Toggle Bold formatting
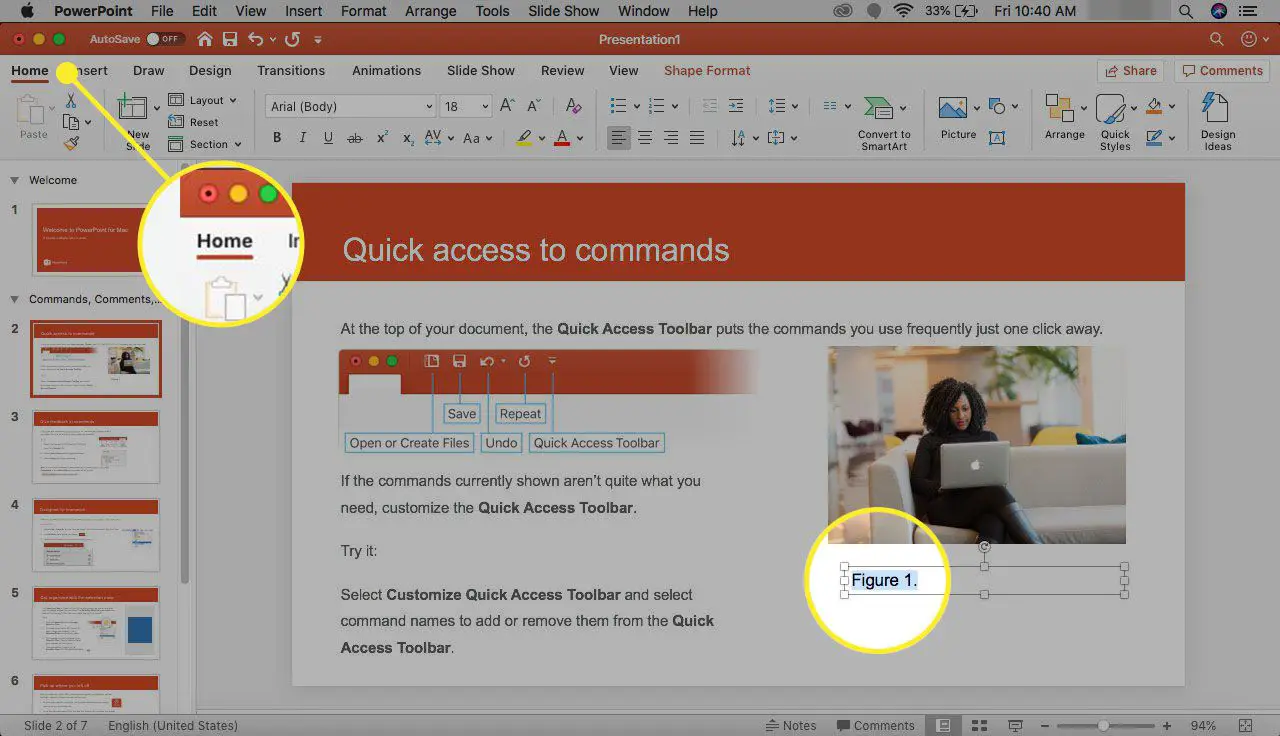The width and height of the screenshot is (1280, 736). tap(277, 138)
